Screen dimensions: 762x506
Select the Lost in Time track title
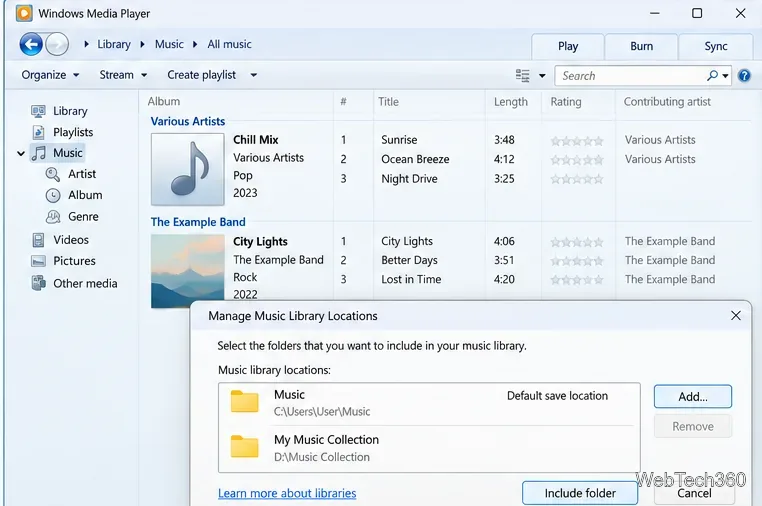point(411,279)
